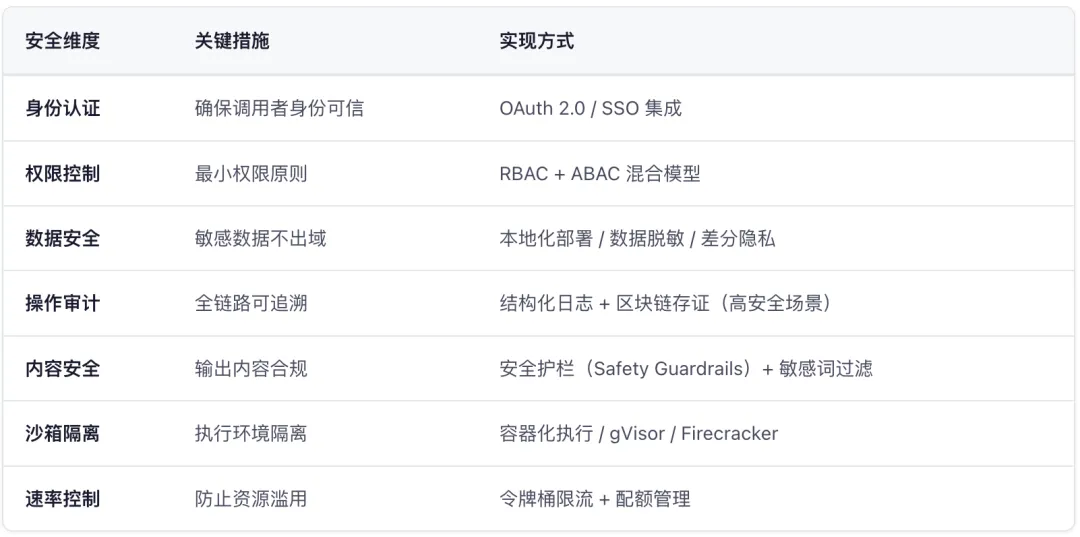Click the 关键措施 column header

(232, 41)
